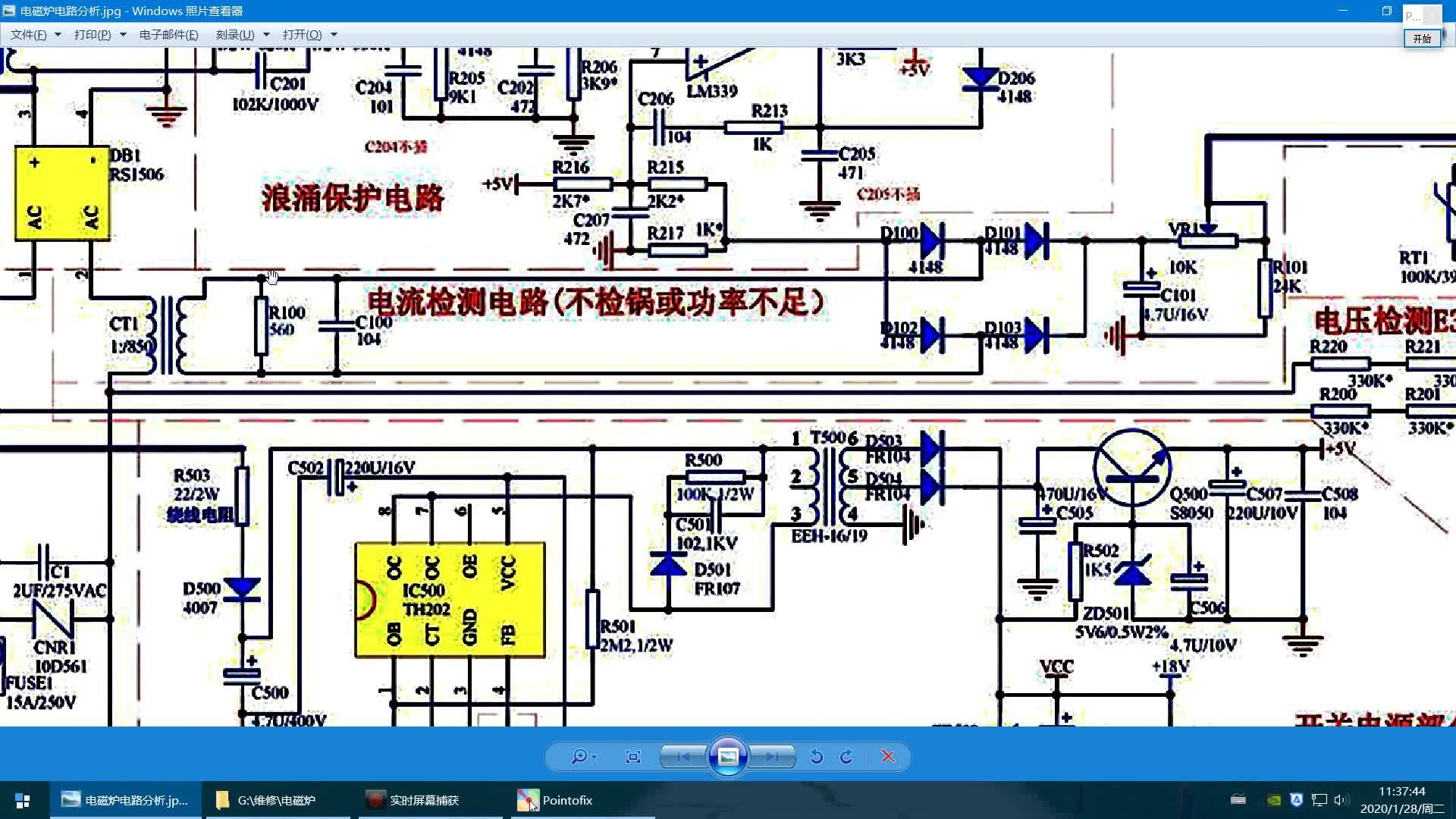This screenshot has height=819, width=1456.
Task: Expand the zoom level dropdown arrow
Action: pyautogui.click(x=595, y=757)
